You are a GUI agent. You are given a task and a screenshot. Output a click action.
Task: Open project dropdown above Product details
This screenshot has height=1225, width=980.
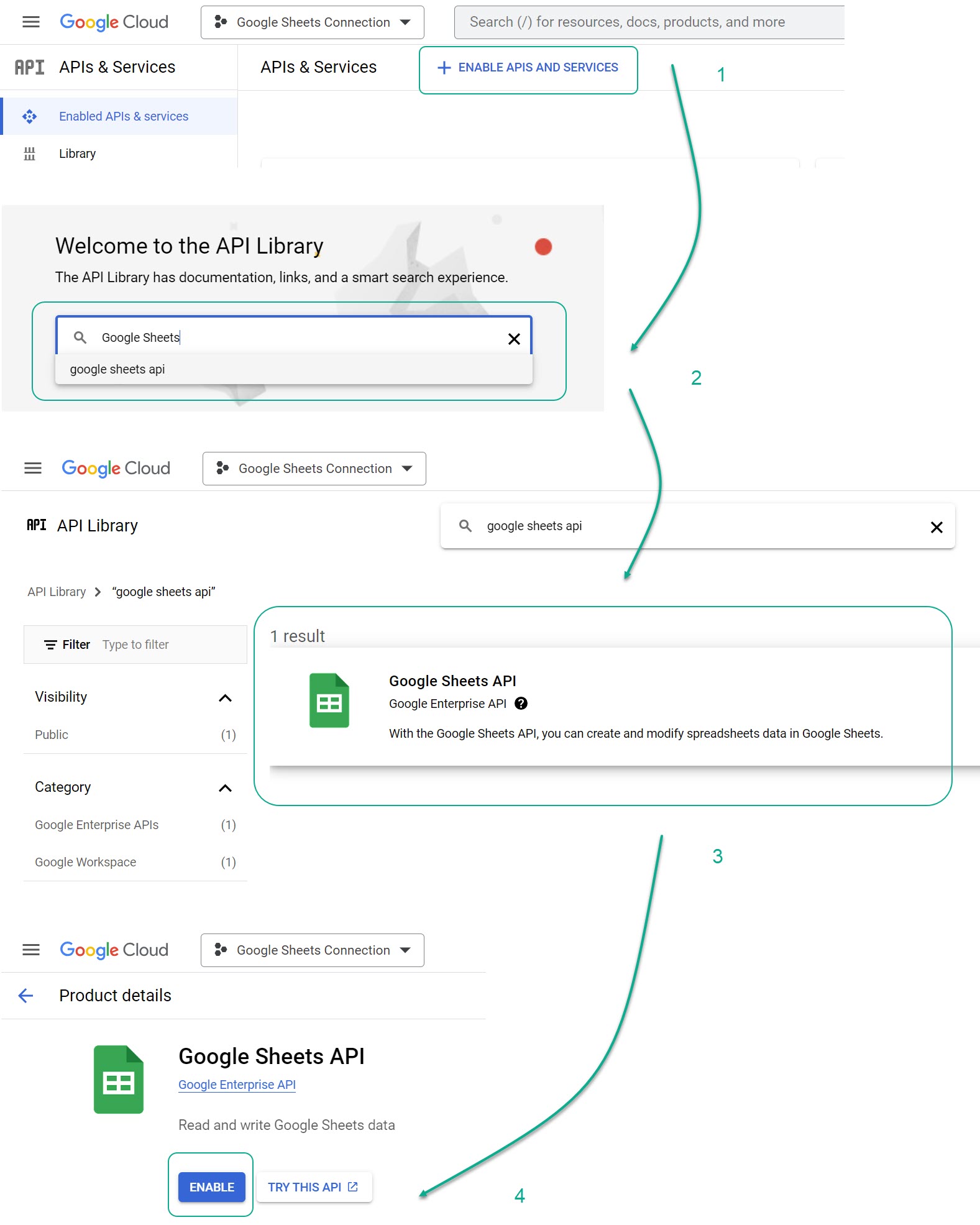coord(312,950)
